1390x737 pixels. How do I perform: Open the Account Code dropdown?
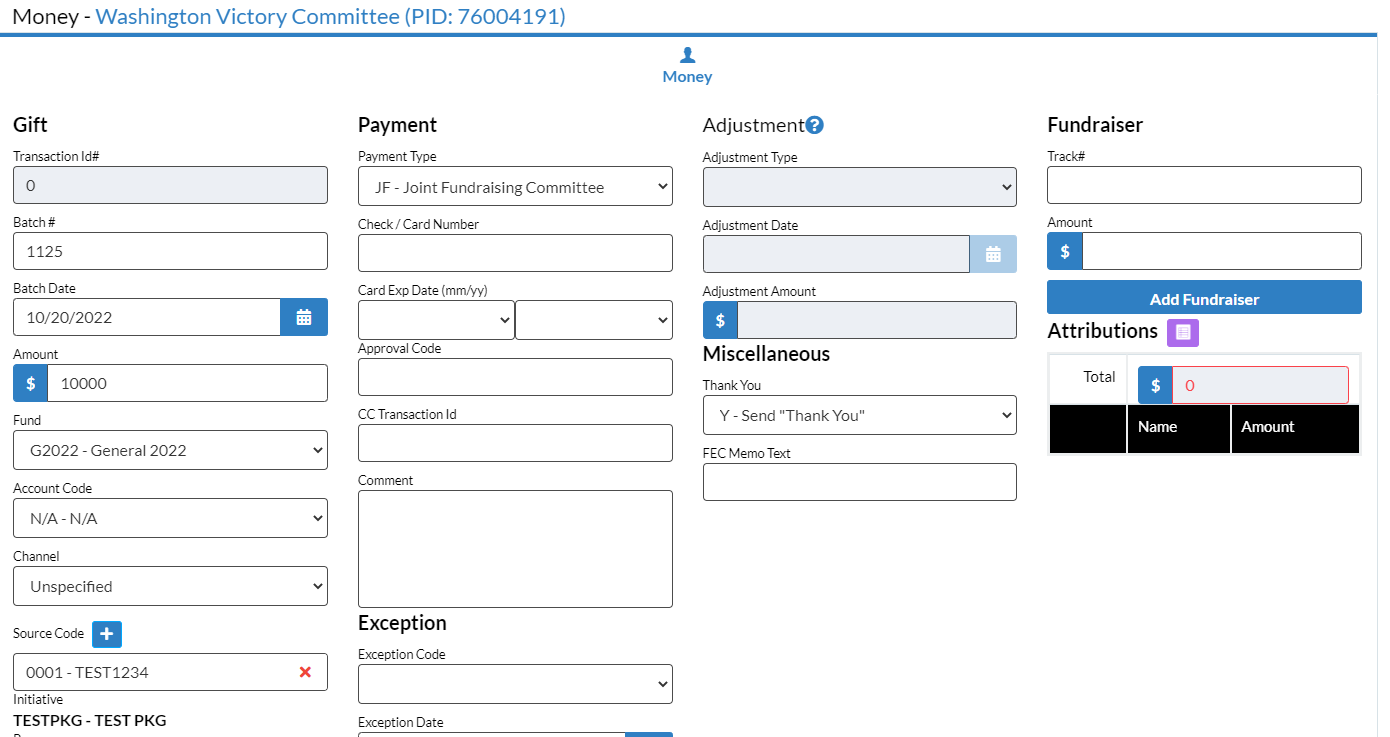[170, 518]
